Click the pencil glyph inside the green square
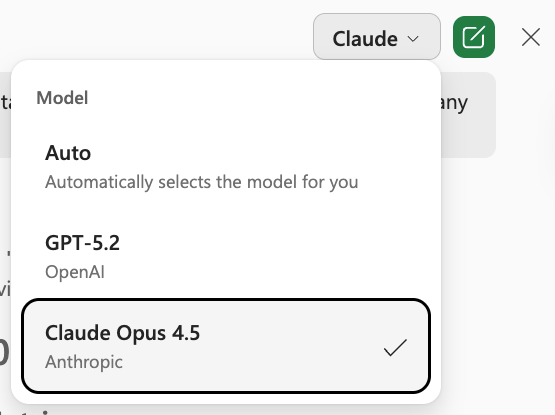Screen dimensions: 555x415 click(x=474, y=37)
